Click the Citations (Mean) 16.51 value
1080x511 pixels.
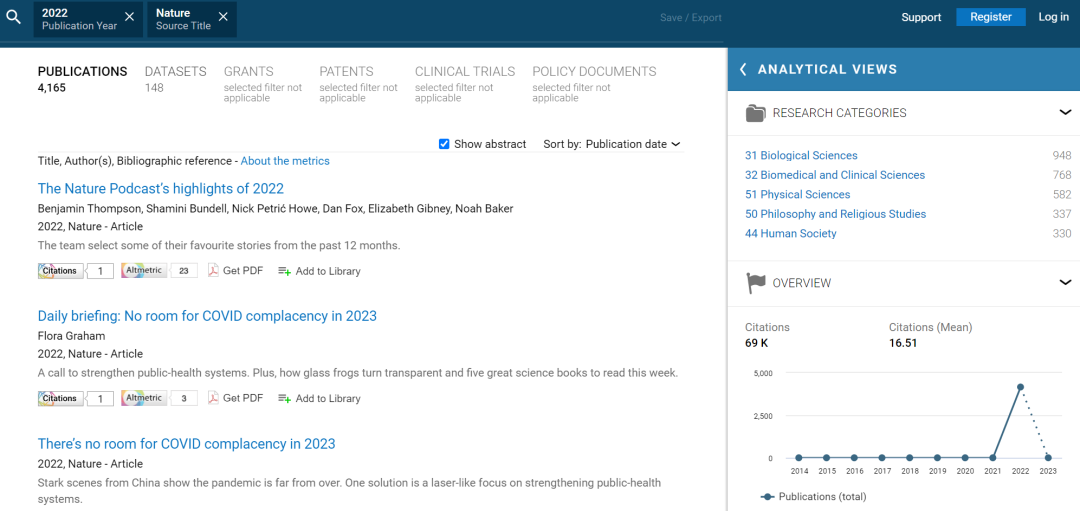(903, 343)
